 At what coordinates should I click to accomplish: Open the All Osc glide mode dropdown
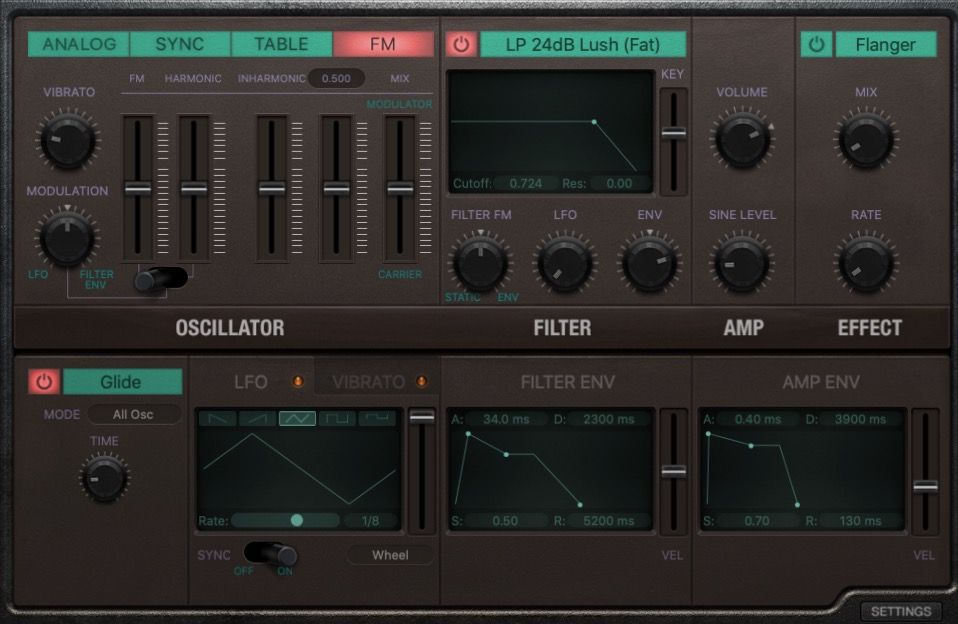[x=133, y=414]
